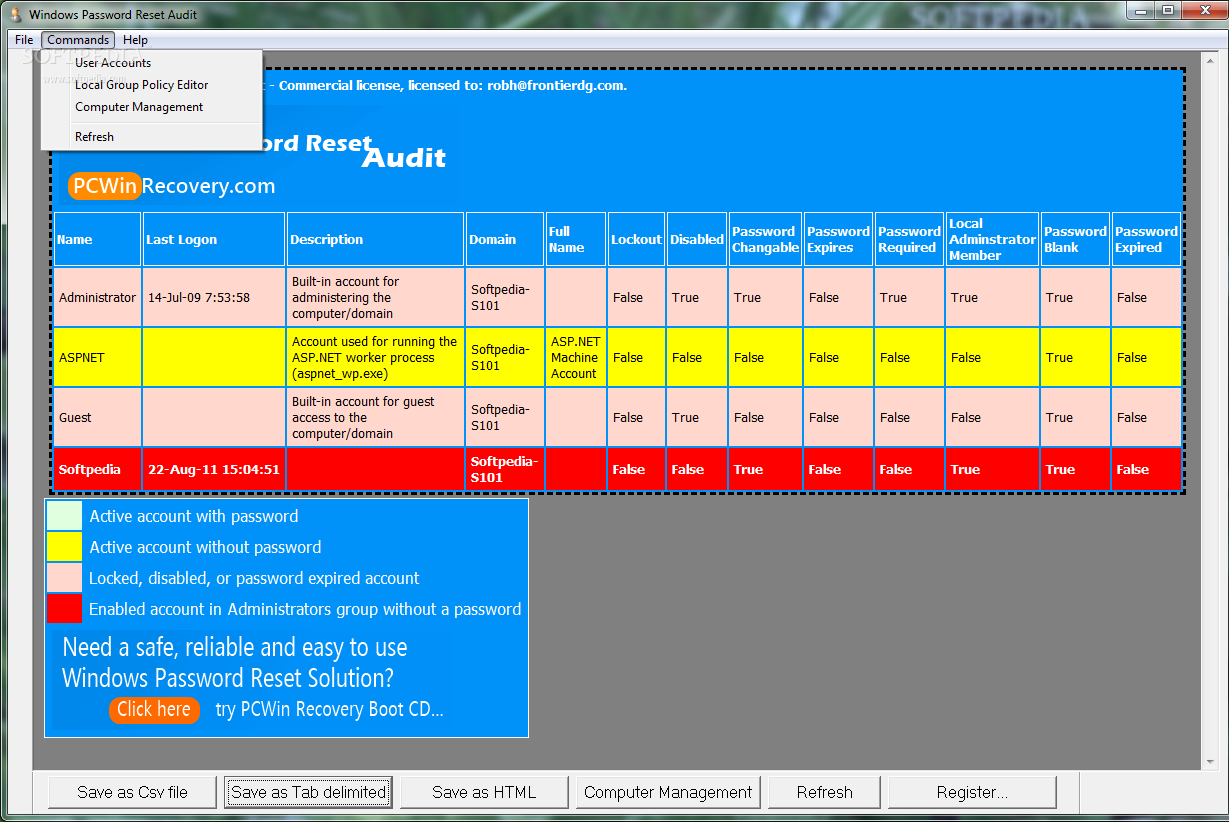
Task: Click the Password Required column header
Action: pos(910,239)
